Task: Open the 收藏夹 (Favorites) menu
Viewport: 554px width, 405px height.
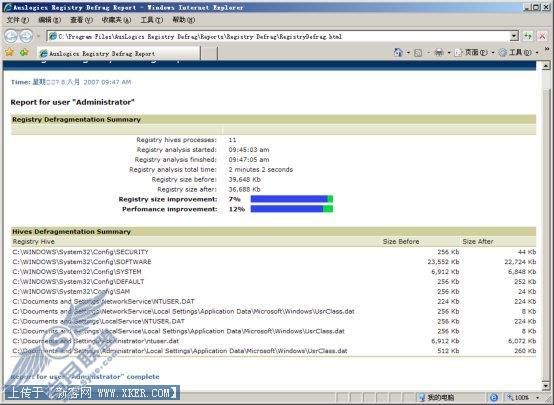Action: pos(116,20)
